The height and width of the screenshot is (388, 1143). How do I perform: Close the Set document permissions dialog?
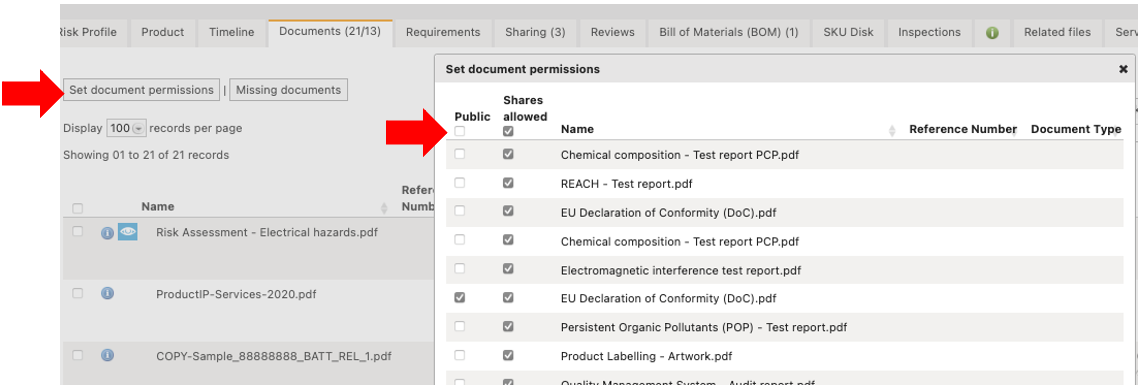pyautogui.click(x=1123, y=69)
